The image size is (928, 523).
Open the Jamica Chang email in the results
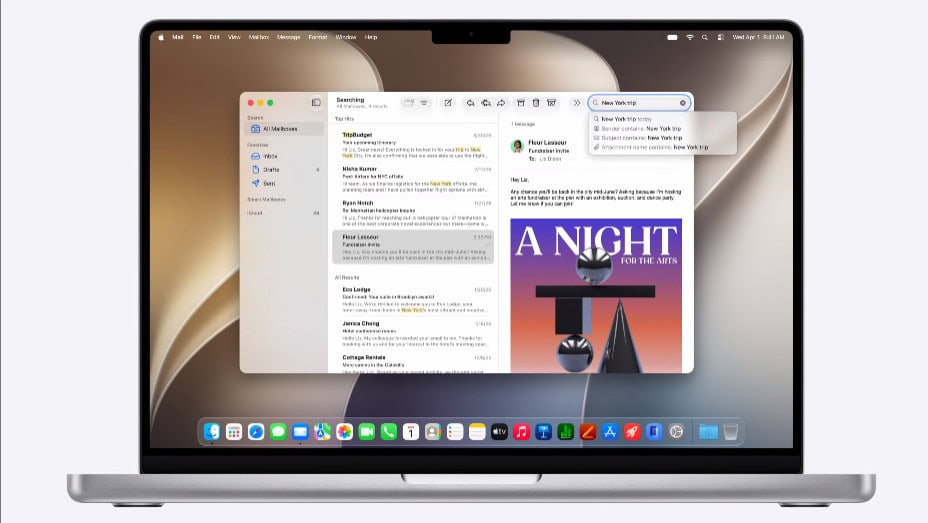point(413,334)
